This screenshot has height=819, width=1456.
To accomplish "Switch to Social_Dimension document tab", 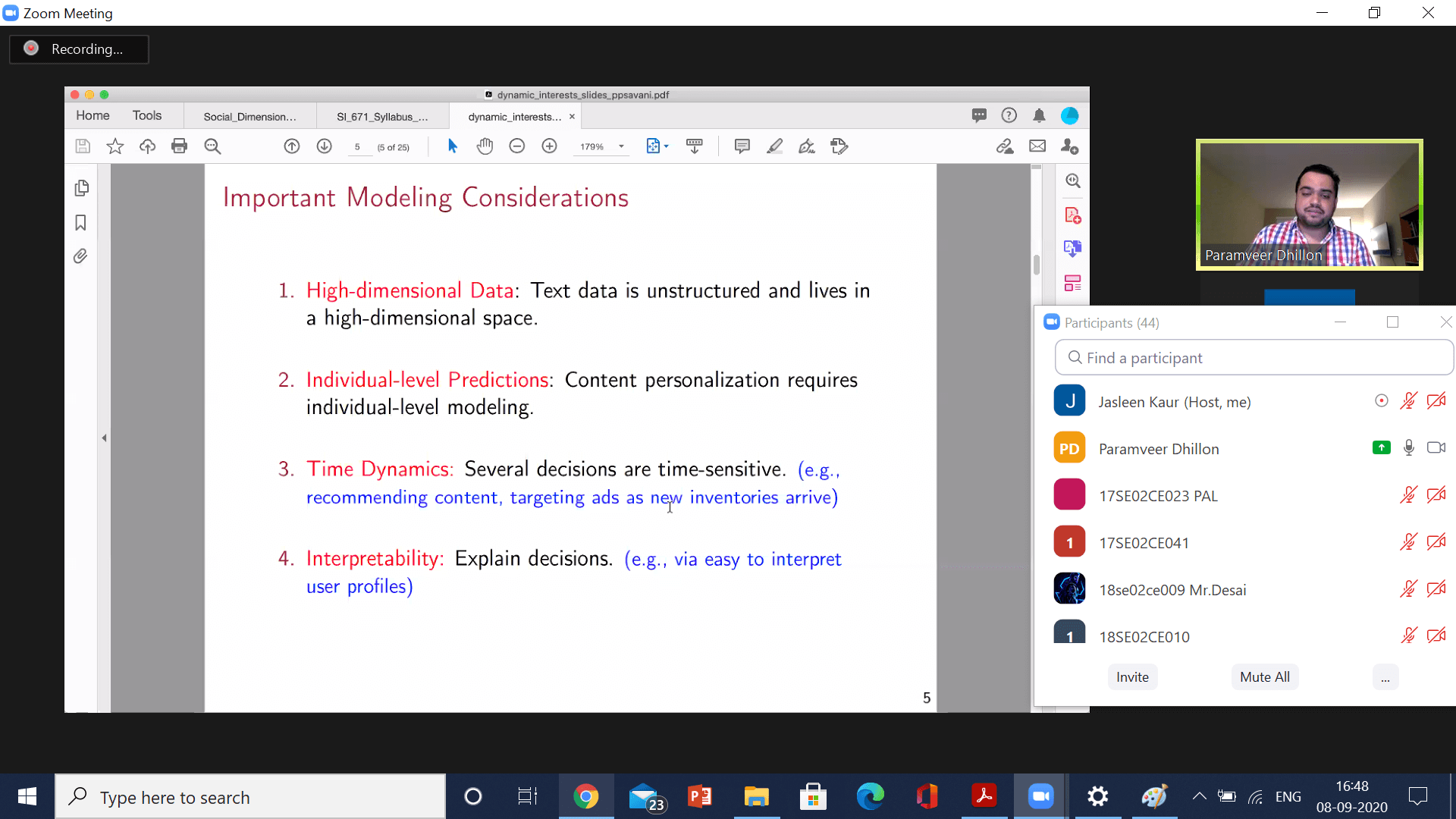I will point(249,117).
